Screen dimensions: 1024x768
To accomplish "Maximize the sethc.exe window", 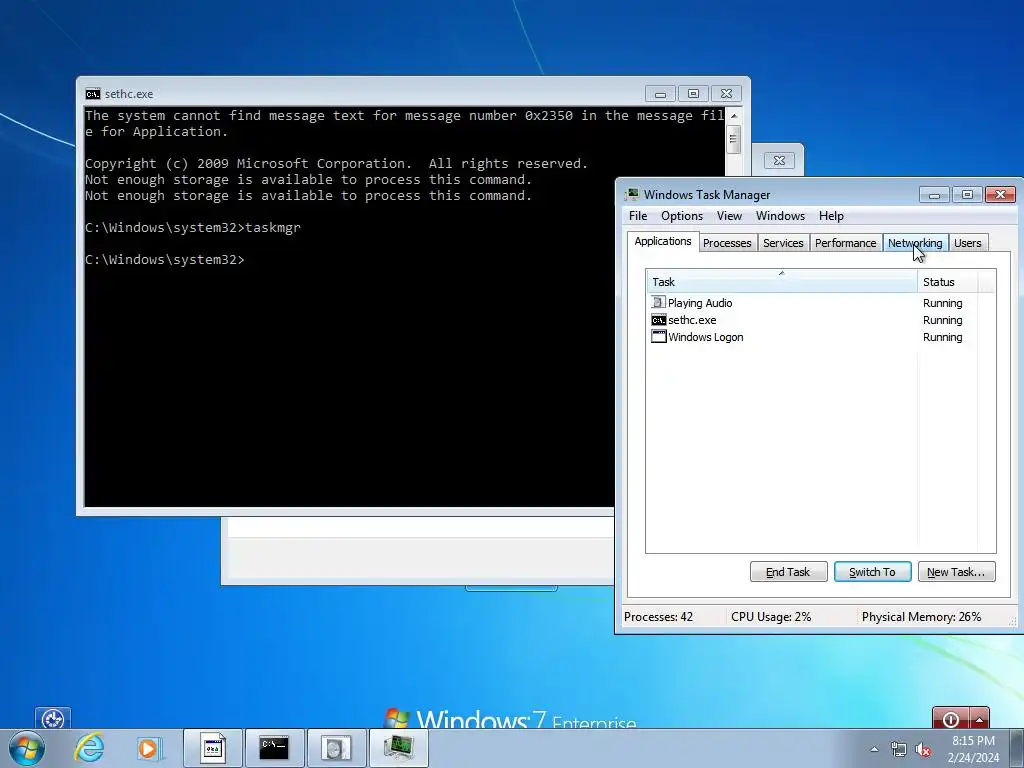I will 694,94.
